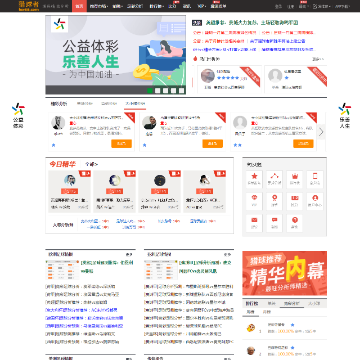Click the question mark help icon

(295, 223)
